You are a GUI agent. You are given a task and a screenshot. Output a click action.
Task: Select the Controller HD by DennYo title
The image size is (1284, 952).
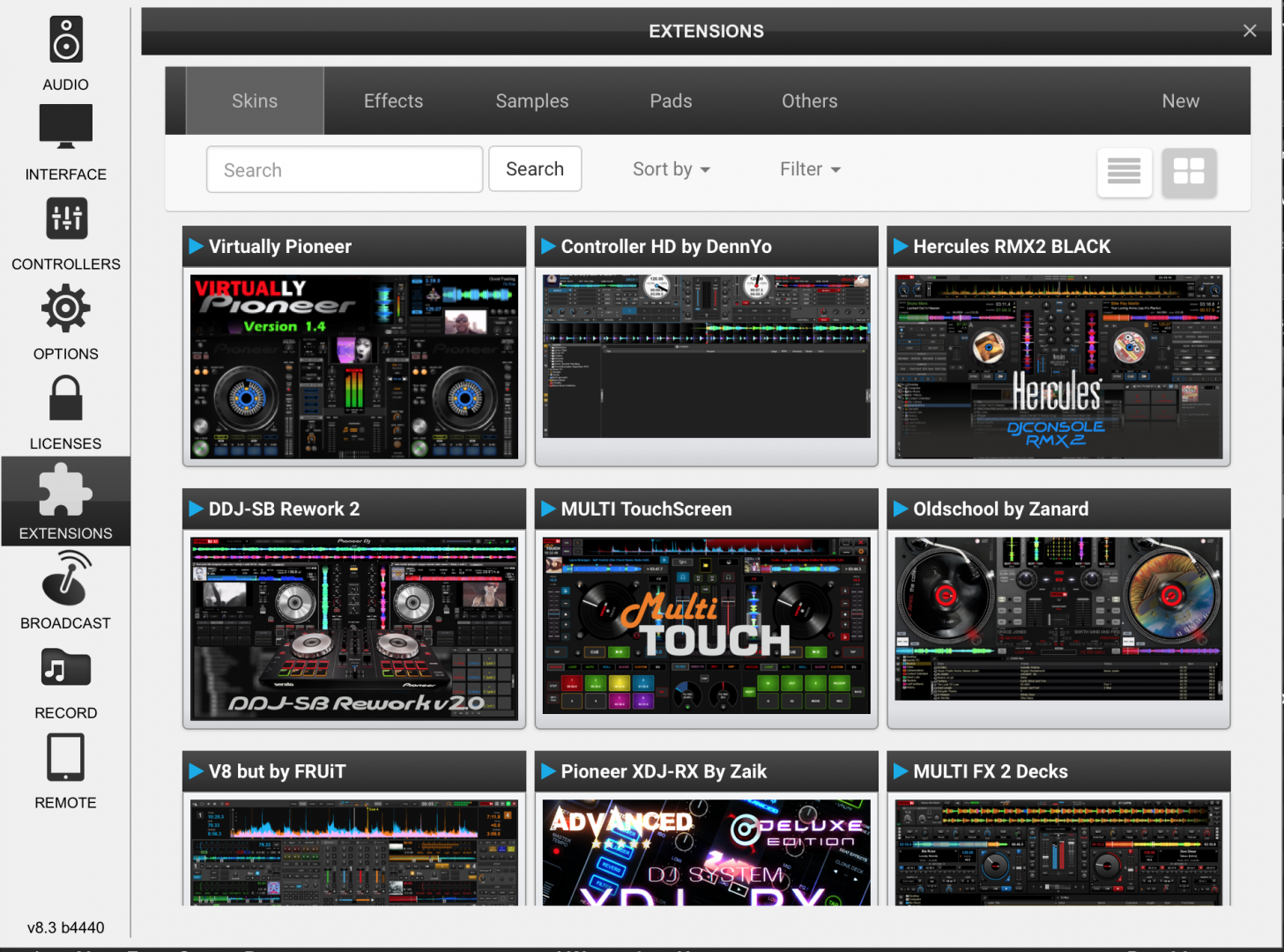coord(666,247)
